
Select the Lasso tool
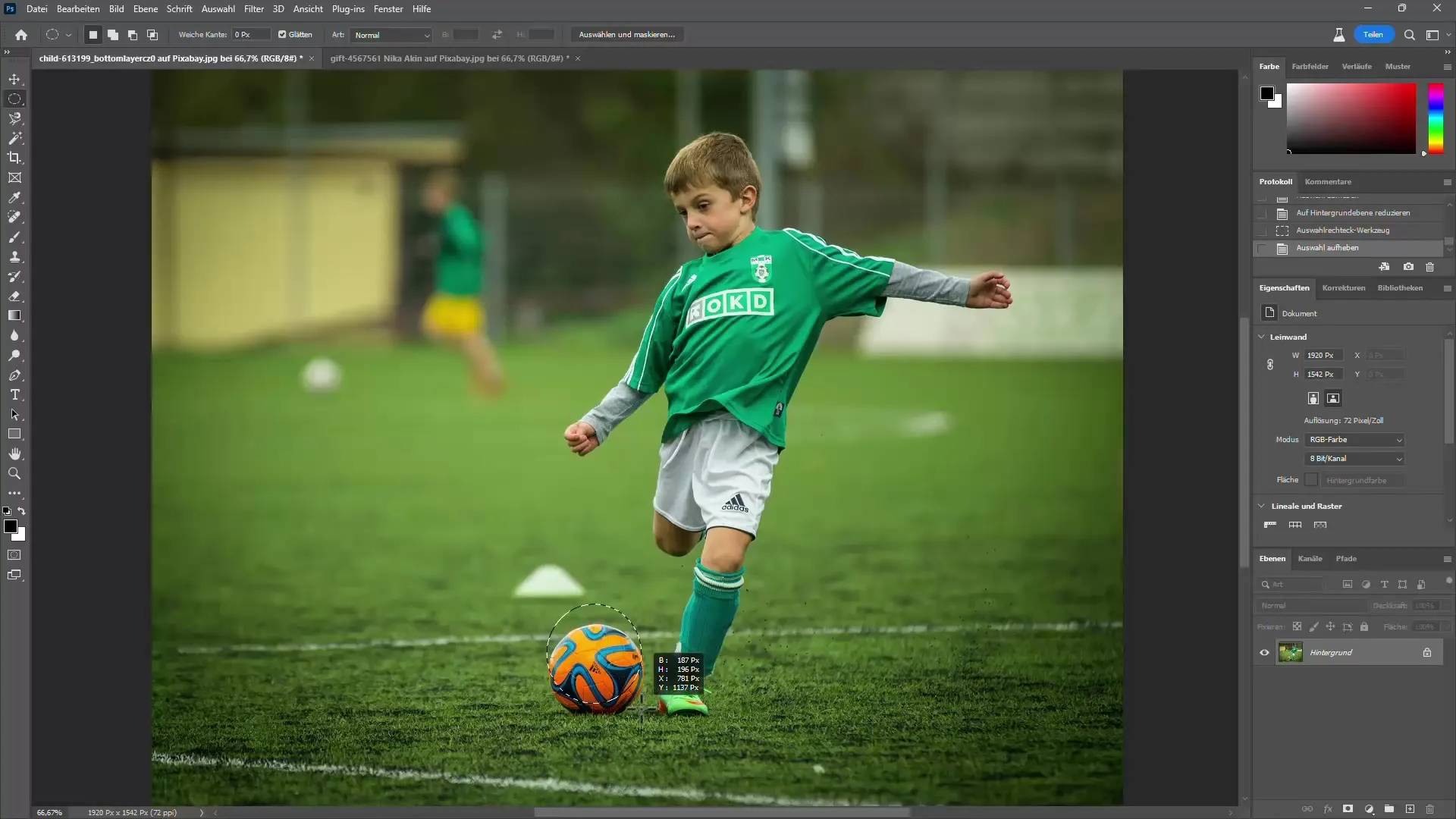(14, 118)
